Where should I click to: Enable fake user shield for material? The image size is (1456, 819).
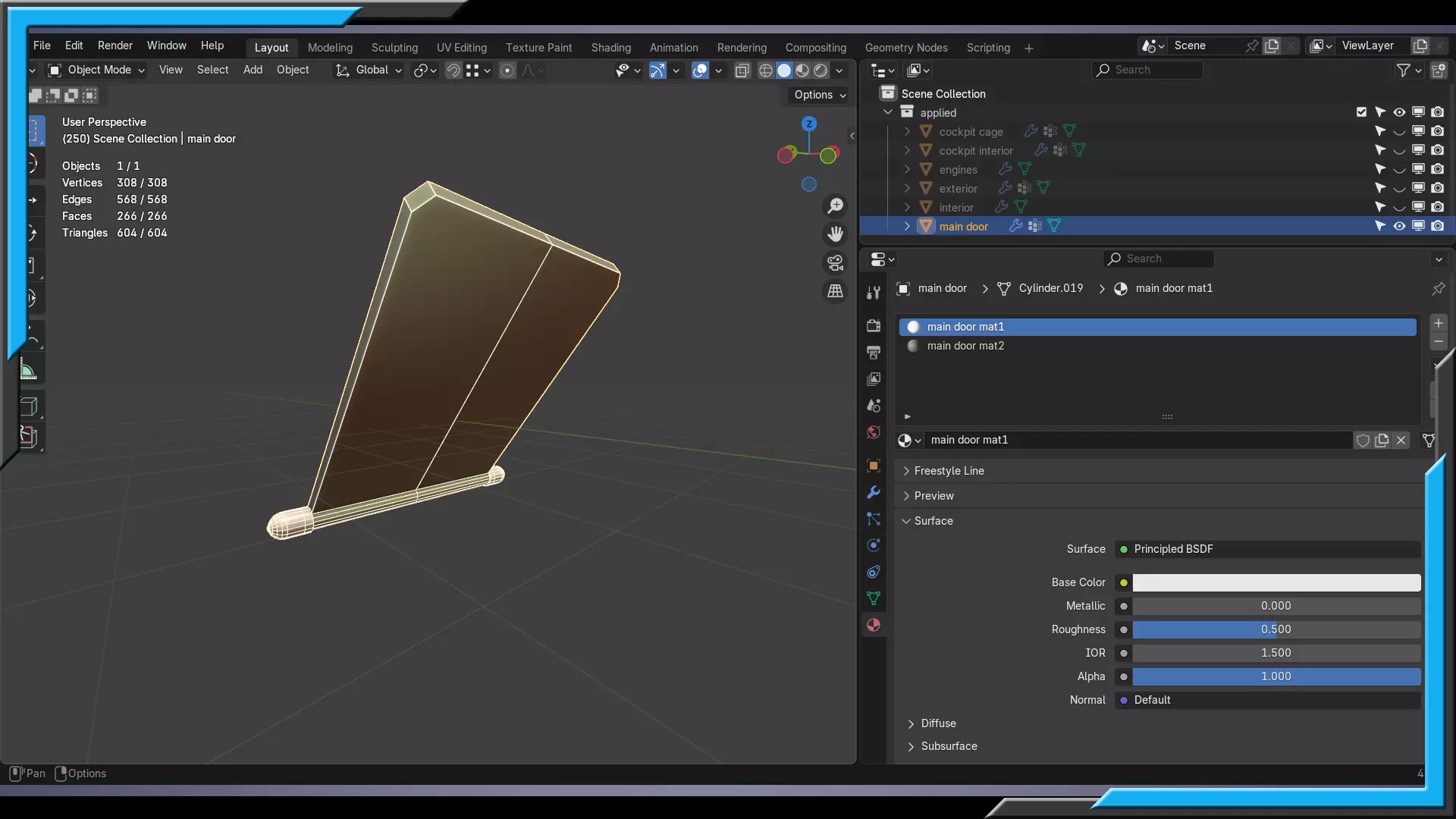[x=1363, y=441]
